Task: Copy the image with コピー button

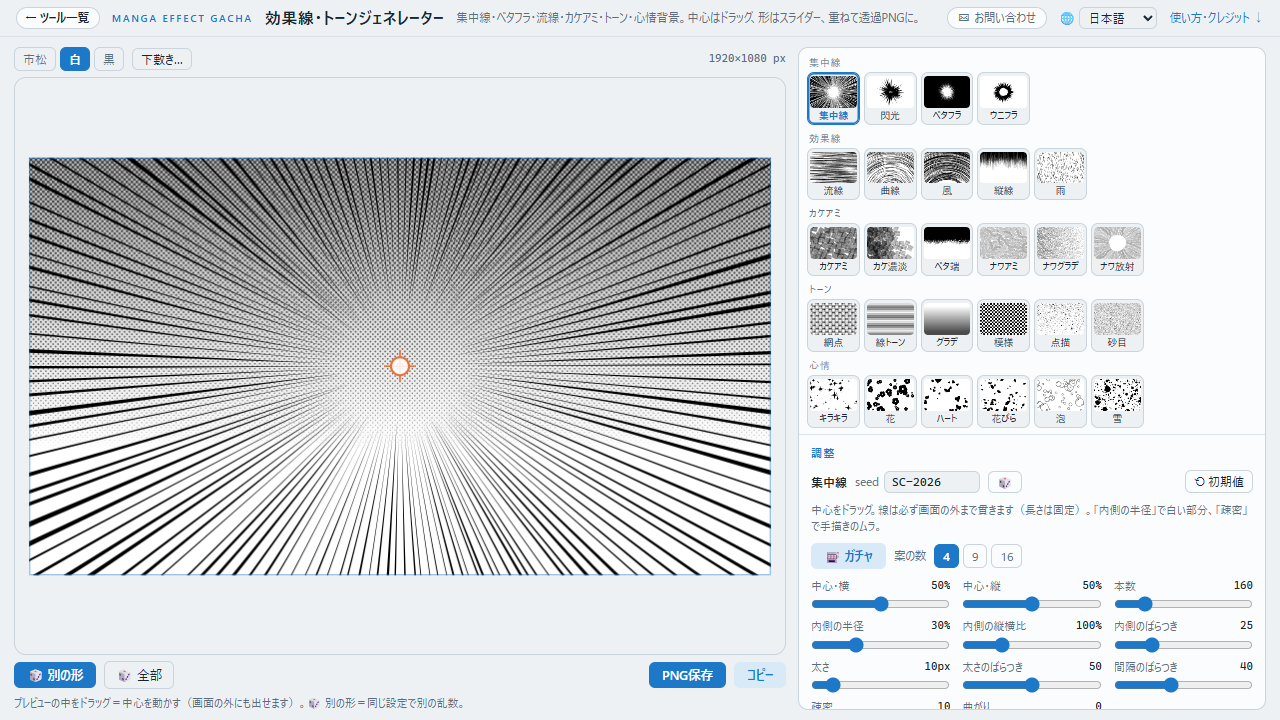Action: 760,675
